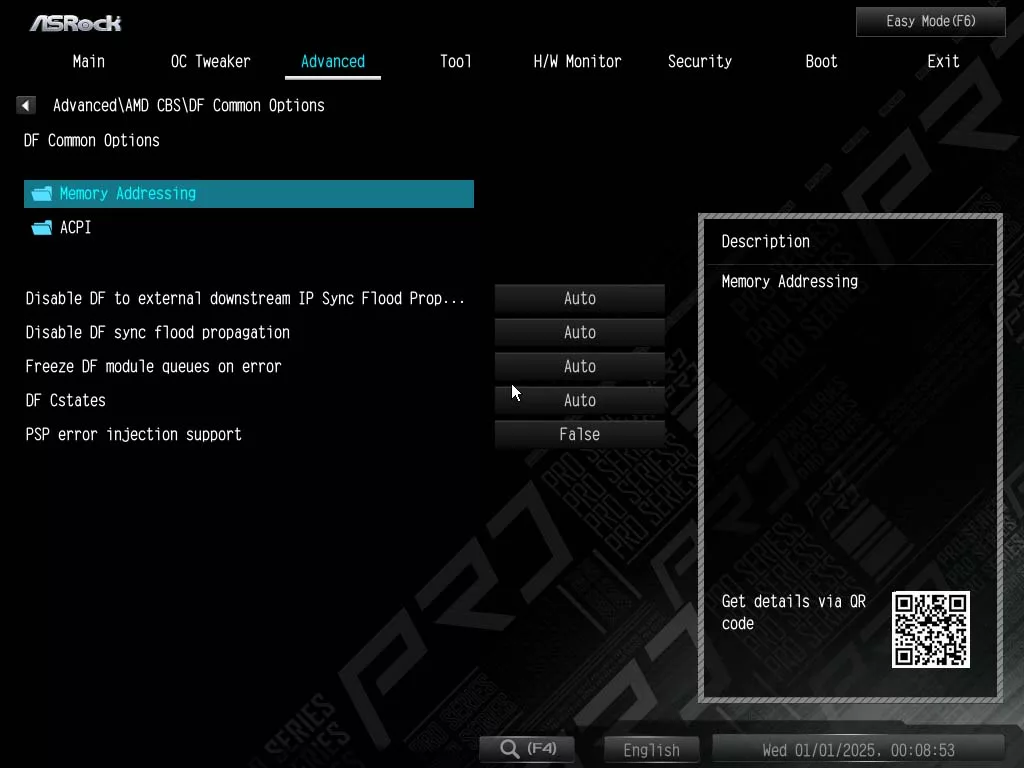Click the ASRock logo
The height and width of the screenshot is (768, 1024).
(x=75, y=23)
